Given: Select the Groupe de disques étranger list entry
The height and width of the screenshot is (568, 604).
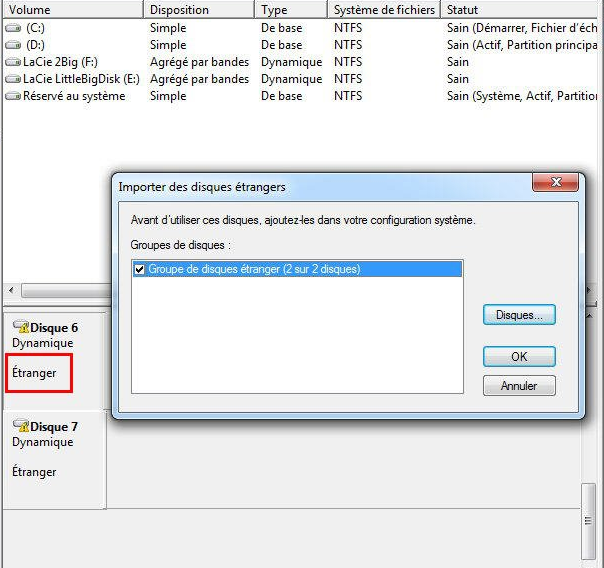Looking at the screenshot, I should [254, 269].
